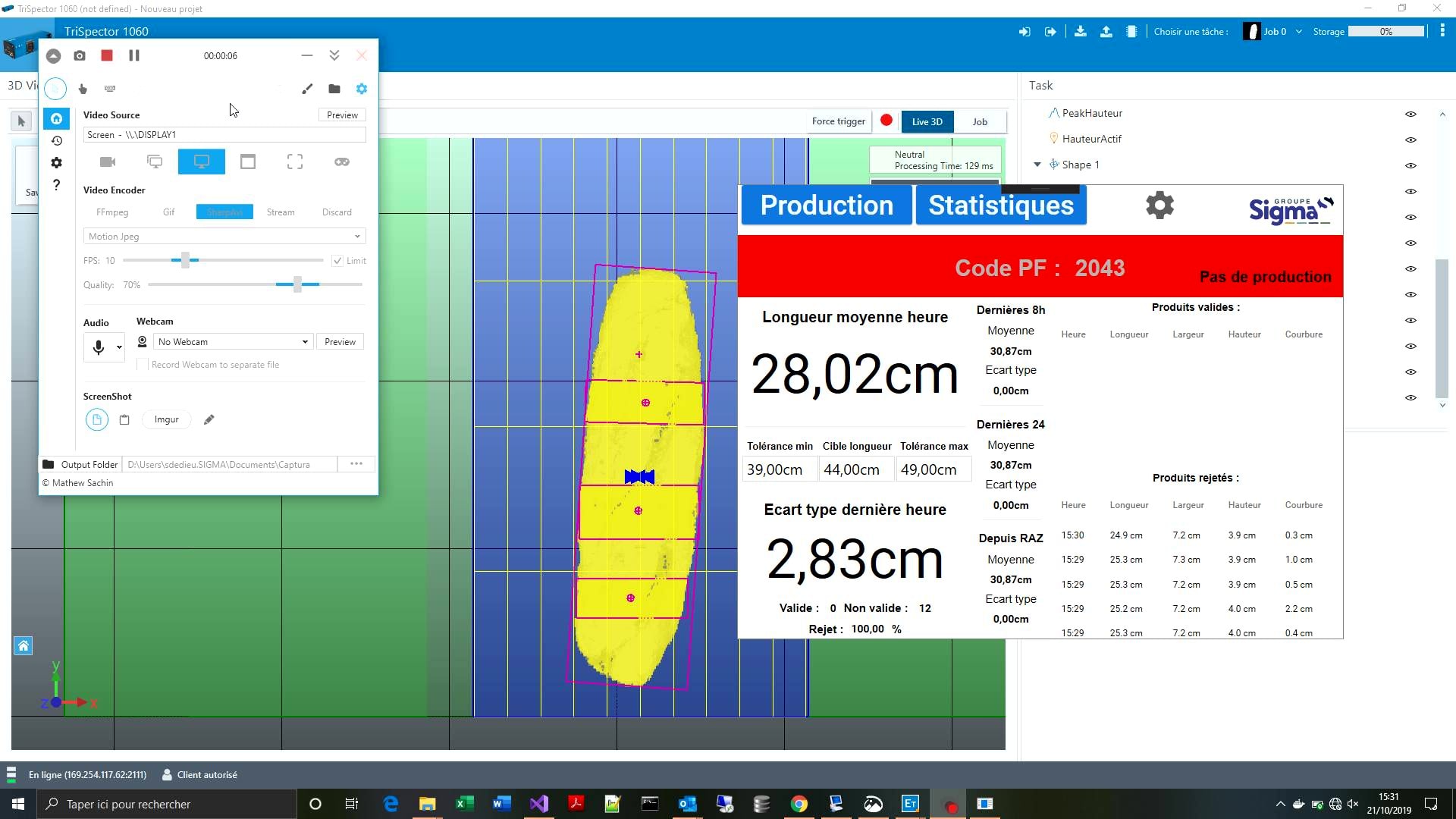
Task: Click the download-from-device icon in TriSpector
Action: 1081,32
